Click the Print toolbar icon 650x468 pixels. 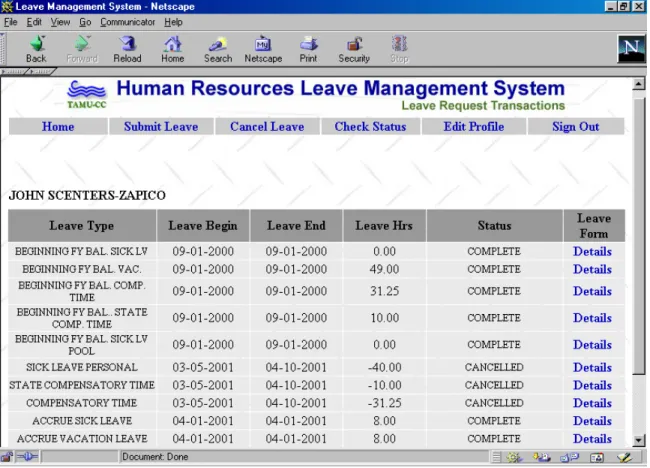point(308,49)
